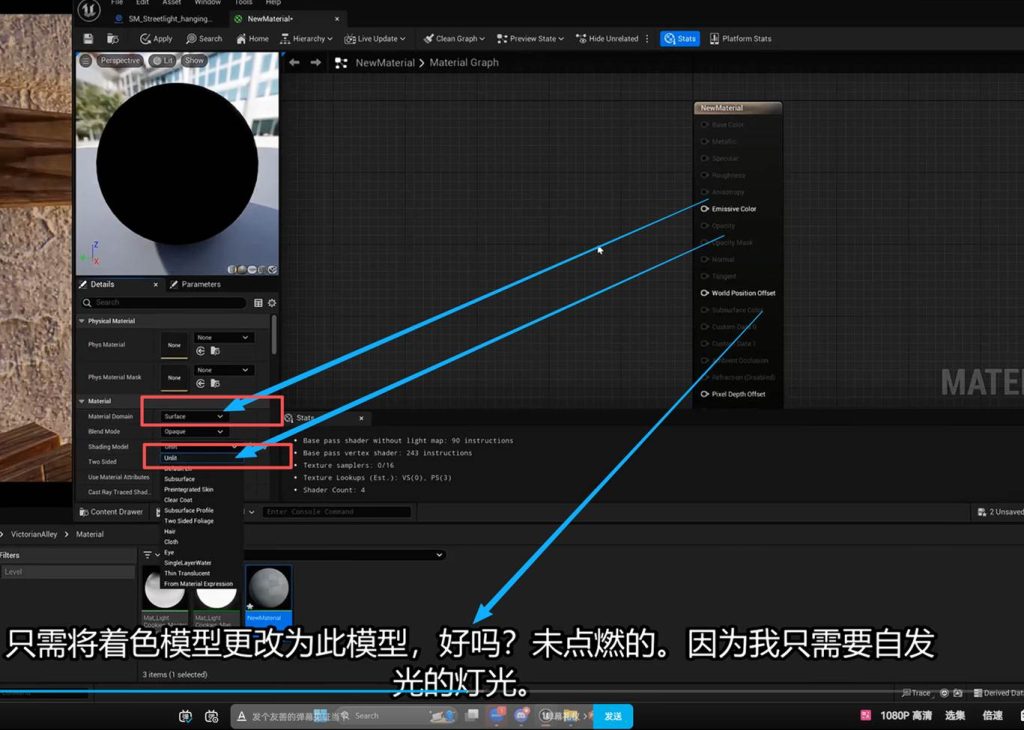Click the Material breadcrumb folder

click(x=90, y=534)
